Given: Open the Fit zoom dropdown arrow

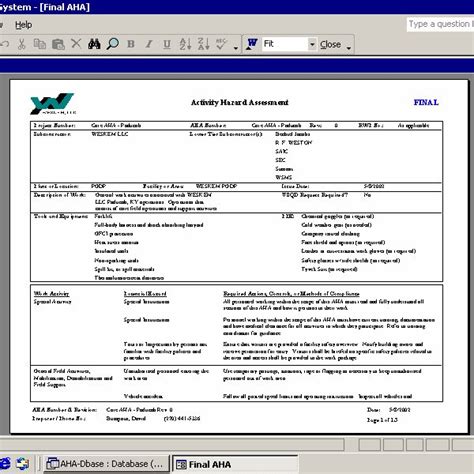Looking at the screenshot, I should click(x=312, y=44).
